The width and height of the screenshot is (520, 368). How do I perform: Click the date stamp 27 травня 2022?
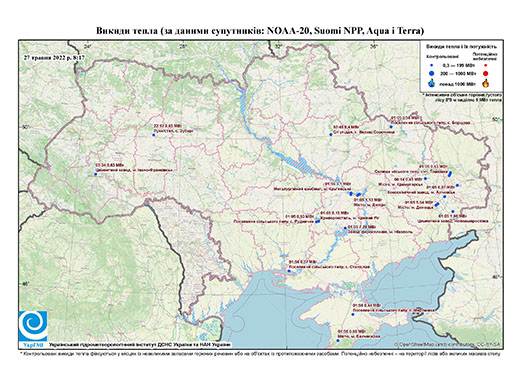pyautogui.click(x=54, y=58)
